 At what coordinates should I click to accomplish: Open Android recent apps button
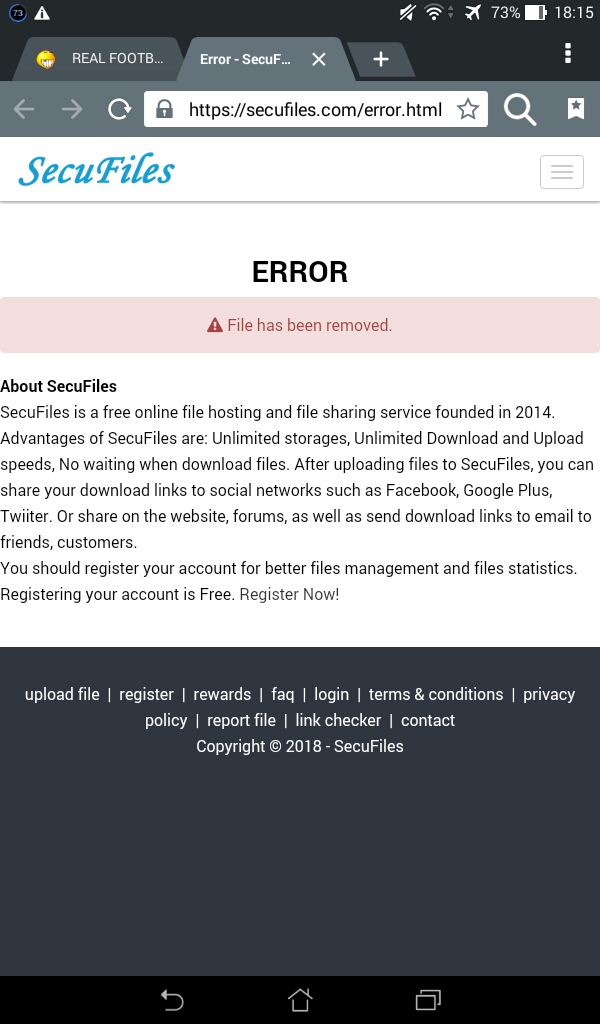click(428, 999)
